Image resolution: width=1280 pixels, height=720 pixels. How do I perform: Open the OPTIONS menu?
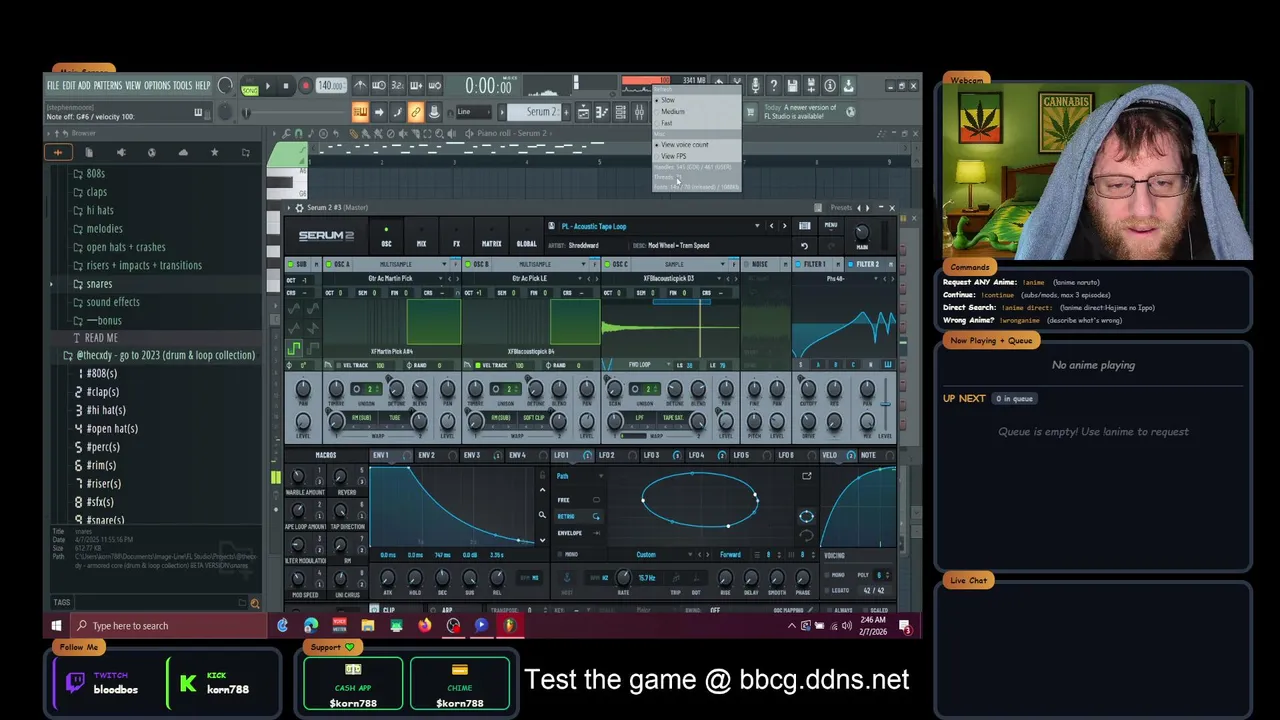[x=158, y=86]
